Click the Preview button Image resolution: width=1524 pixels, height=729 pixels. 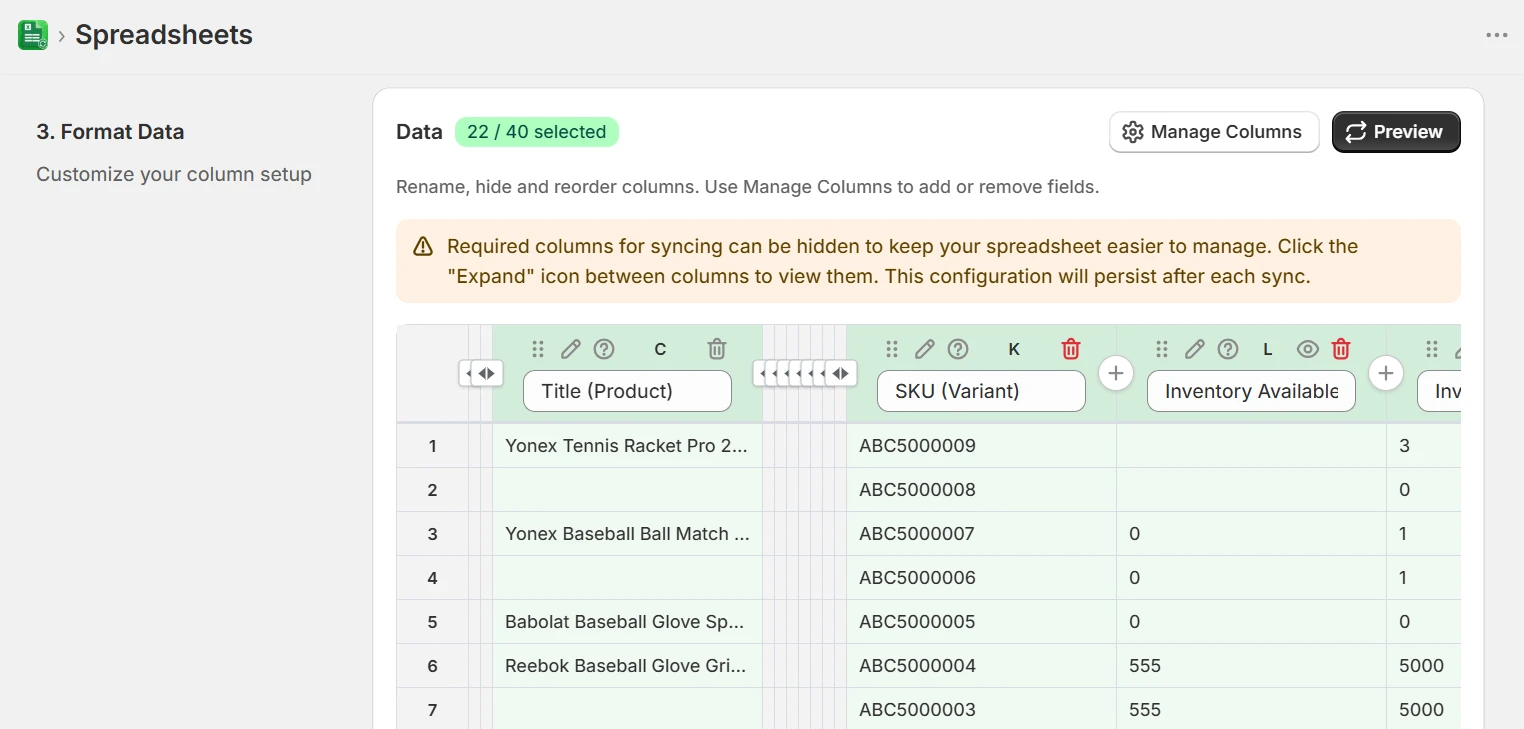[1396, 132]
